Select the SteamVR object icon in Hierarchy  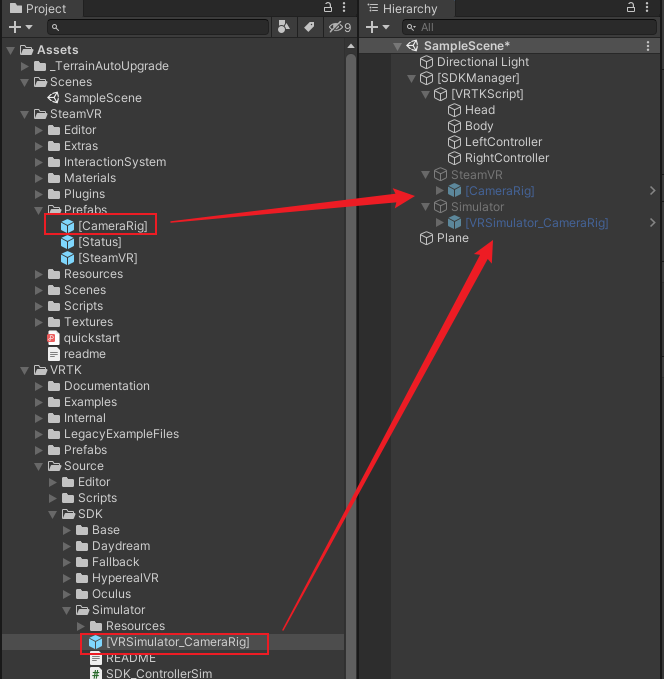[x=440, y=175]
